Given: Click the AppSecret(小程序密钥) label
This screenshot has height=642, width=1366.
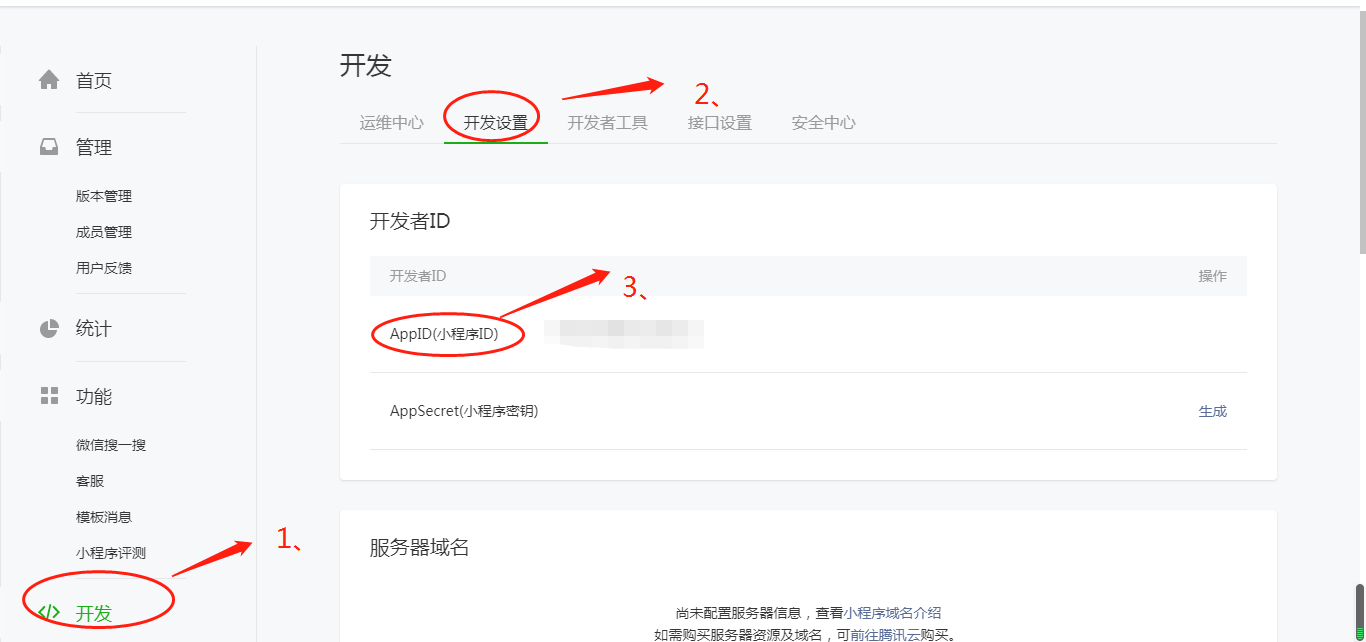Looking at the screenshot, I should (464, 411).
